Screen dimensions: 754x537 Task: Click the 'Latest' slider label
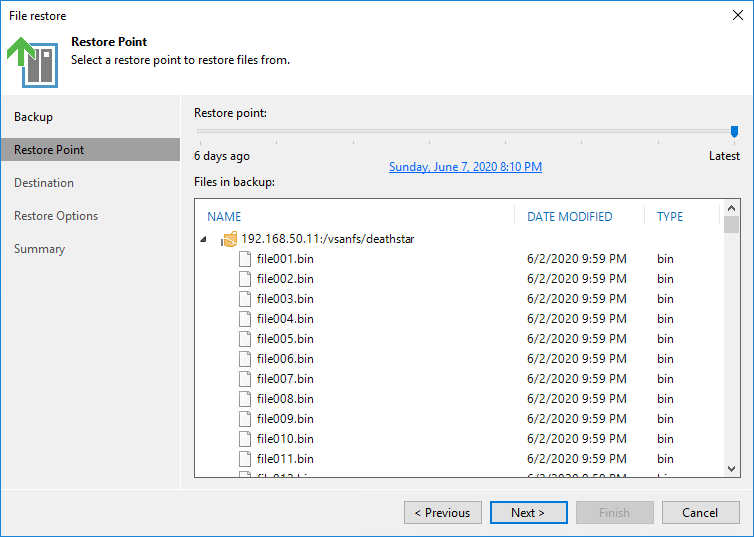tap(724, 156)
